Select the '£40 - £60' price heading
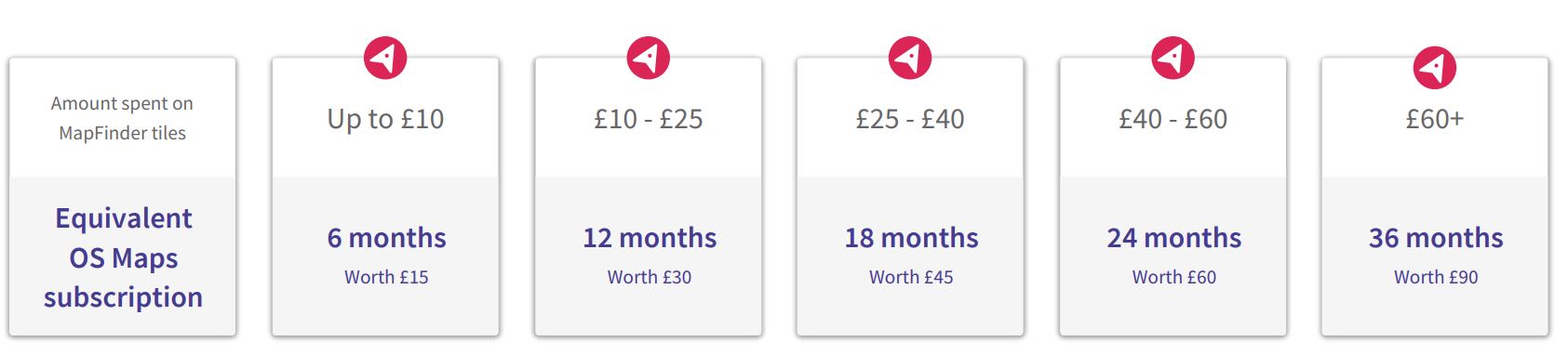The height and width of the screenshot is (355, 1568). [1173, 119]
